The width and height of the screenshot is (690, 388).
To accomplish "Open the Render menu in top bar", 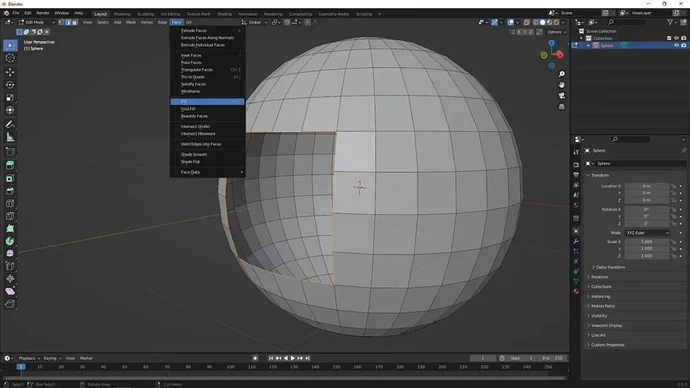I will (43, 13).
